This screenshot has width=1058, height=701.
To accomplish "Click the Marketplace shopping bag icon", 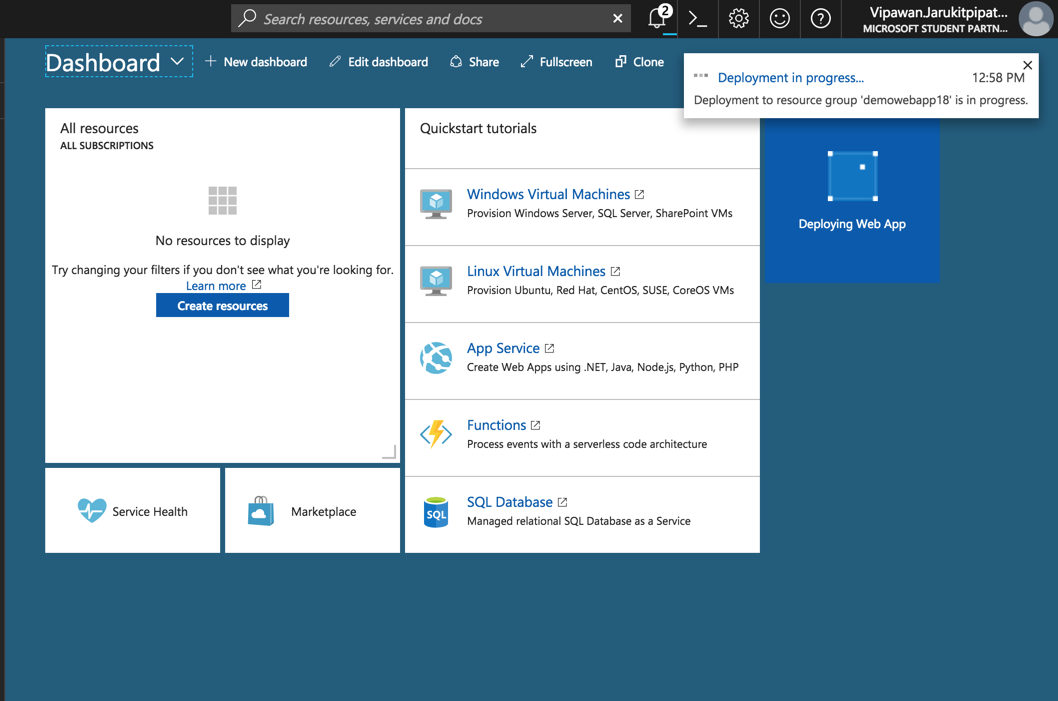I will [261, 511].
